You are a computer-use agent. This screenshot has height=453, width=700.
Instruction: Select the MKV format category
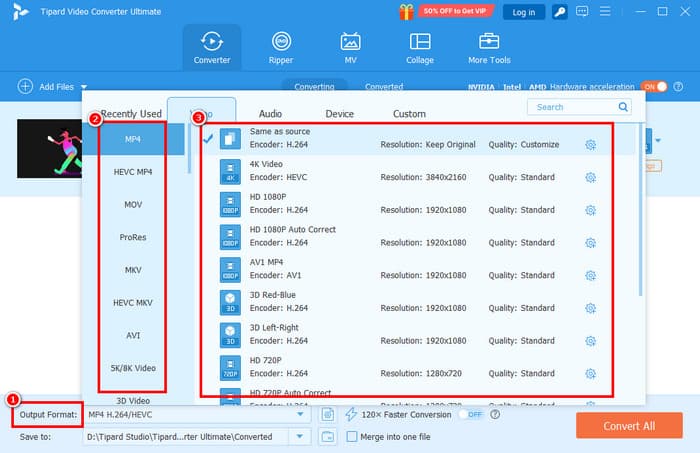tap(133, 270)
